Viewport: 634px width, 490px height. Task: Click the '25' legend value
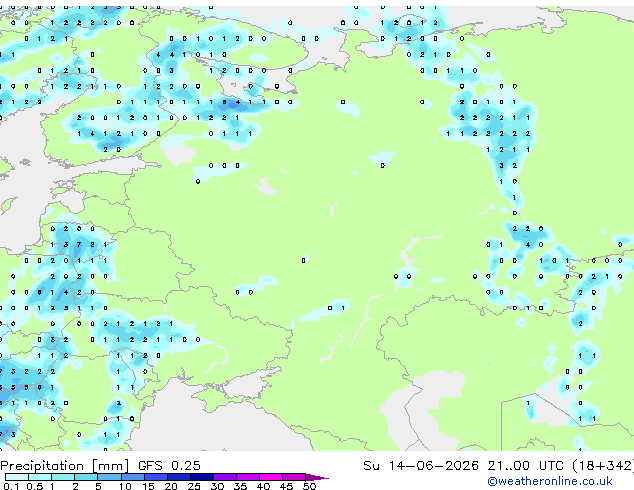point(194,486)
